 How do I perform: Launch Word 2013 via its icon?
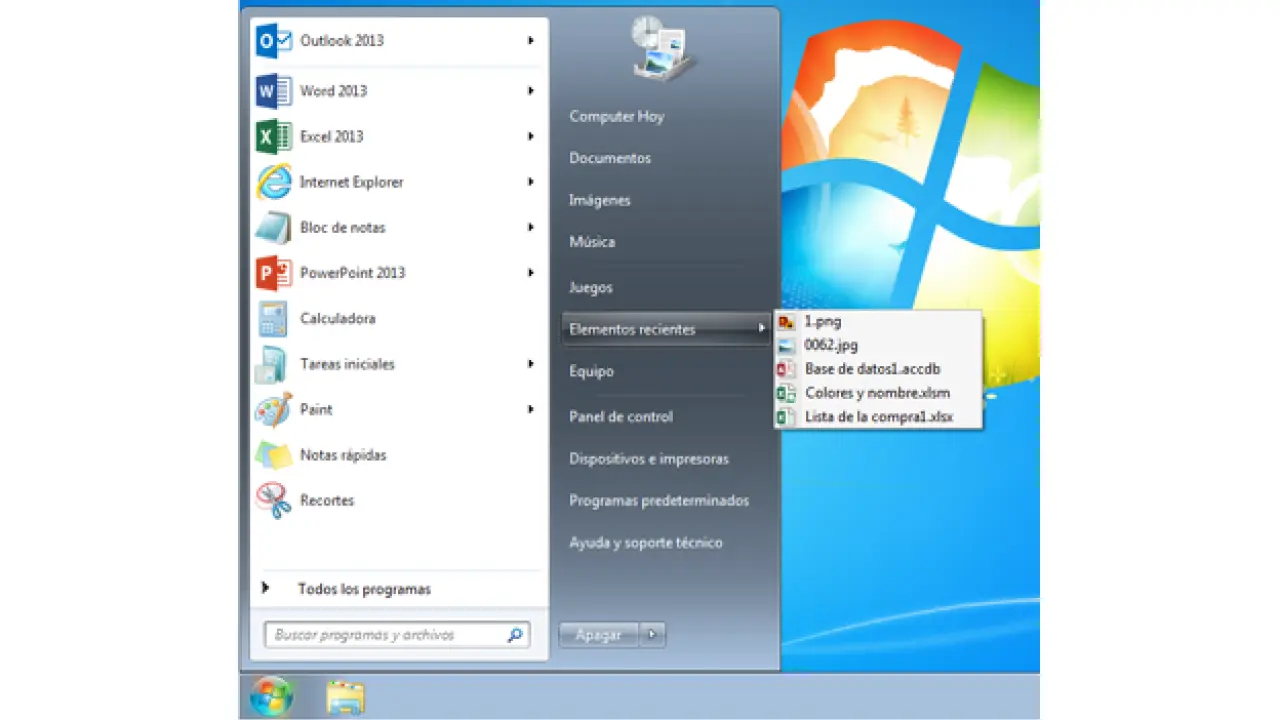tap(273, 91)
